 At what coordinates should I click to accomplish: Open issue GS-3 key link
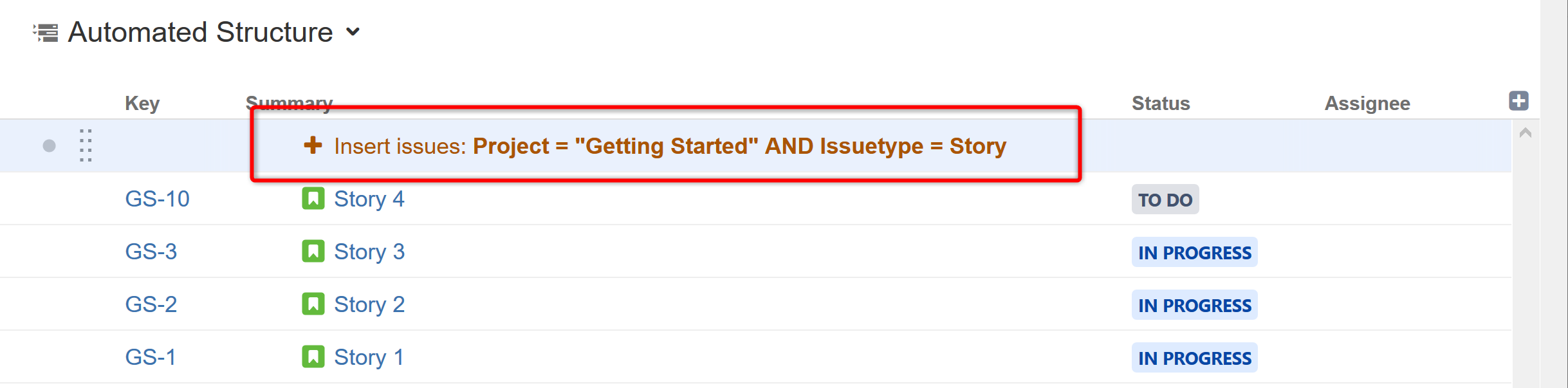pos(151,252)
